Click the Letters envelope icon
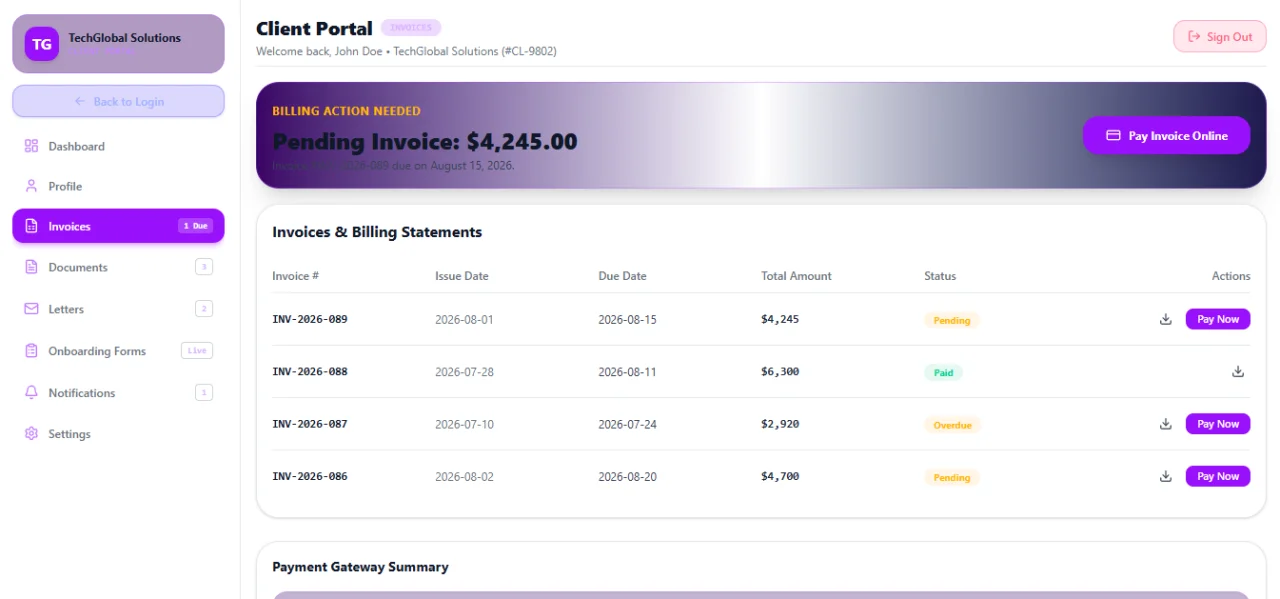1280x599 pixels. click(31, 309)
